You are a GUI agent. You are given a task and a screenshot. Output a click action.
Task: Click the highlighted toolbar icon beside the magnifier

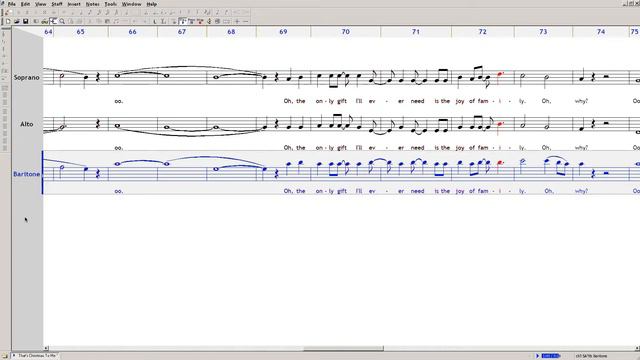tap(53, 21)
